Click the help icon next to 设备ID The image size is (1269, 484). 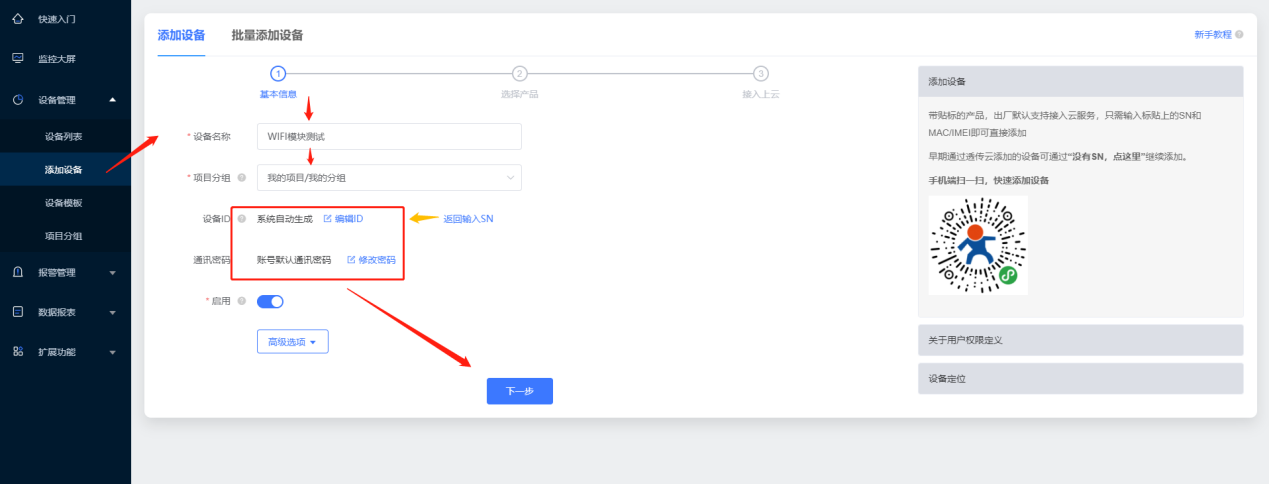click(242, 219)
